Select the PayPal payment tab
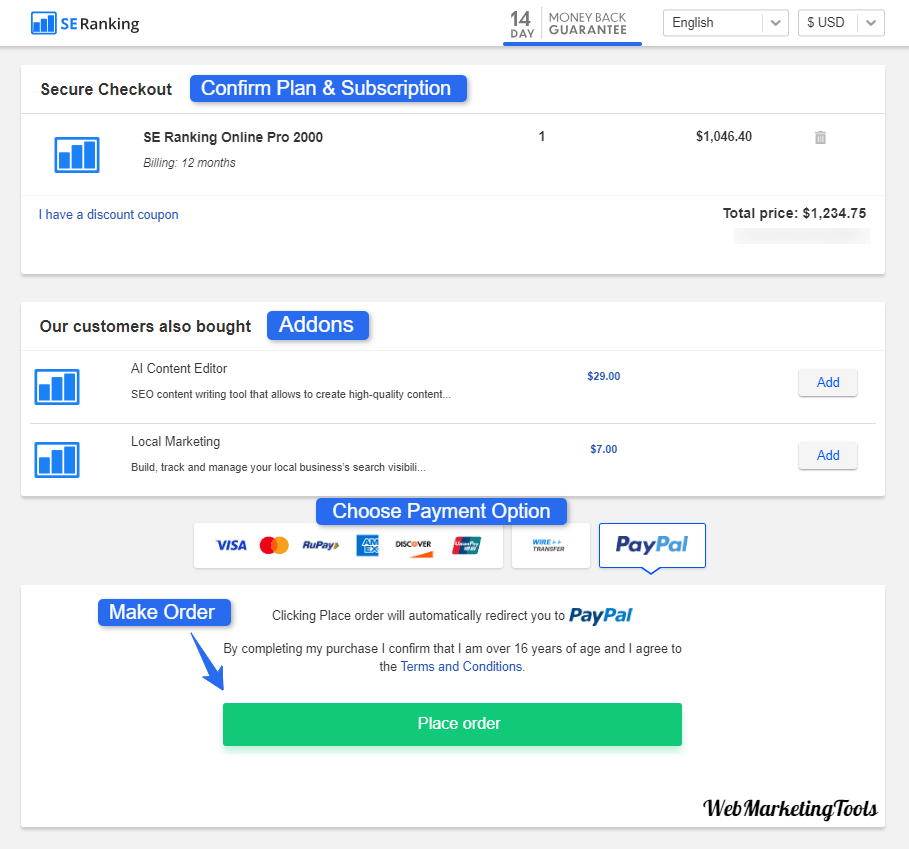 [x=652, y=545]
